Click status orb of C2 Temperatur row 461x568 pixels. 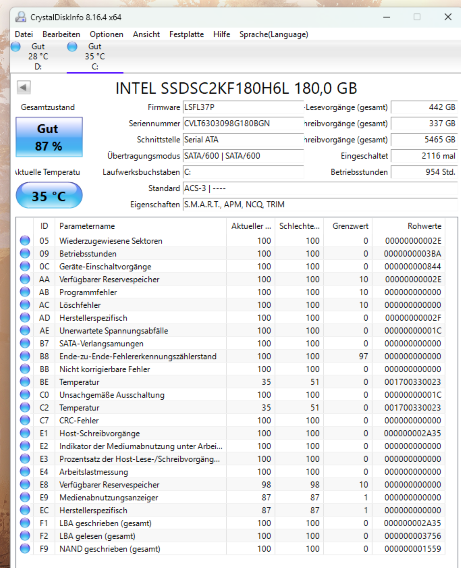(x=25, y=408)
